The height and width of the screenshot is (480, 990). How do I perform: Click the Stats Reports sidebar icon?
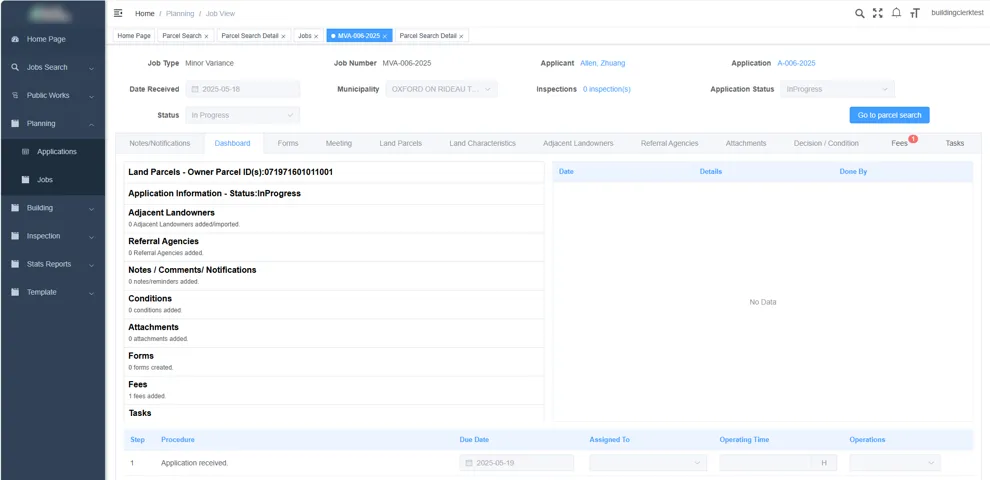pos(15,264)
